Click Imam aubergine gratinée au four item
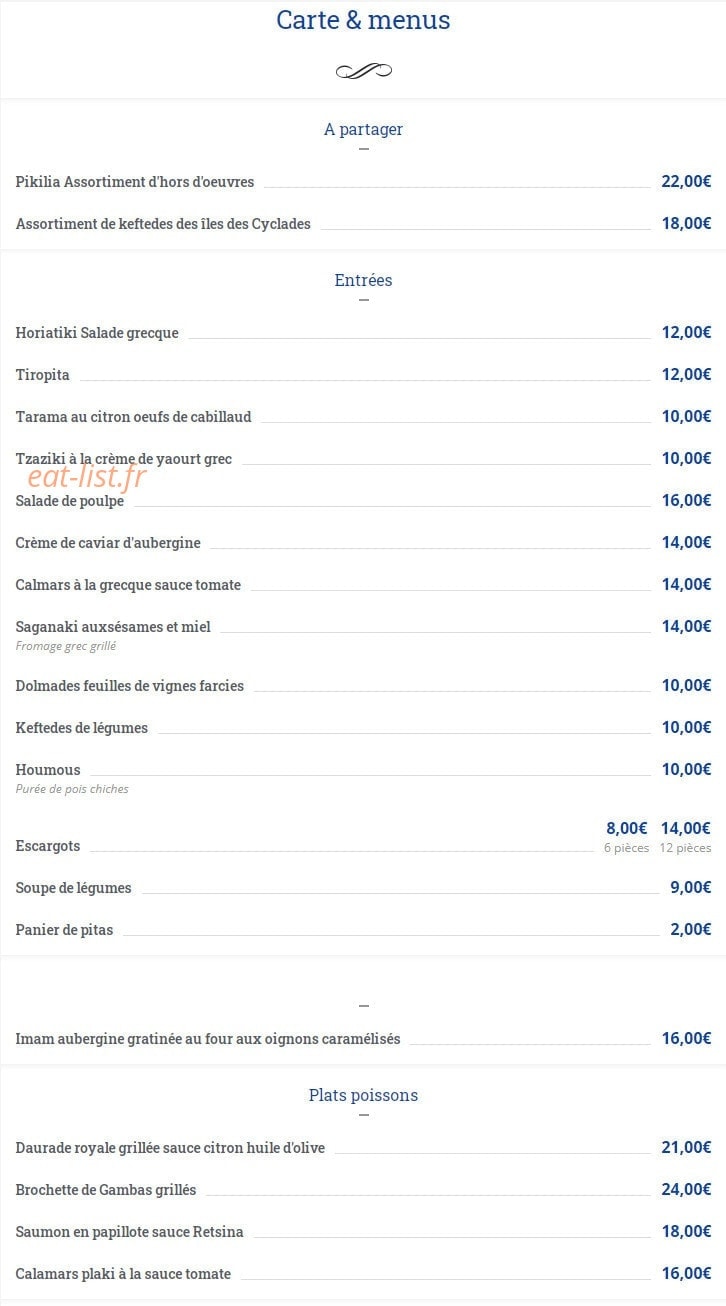 coord(208,1039)
